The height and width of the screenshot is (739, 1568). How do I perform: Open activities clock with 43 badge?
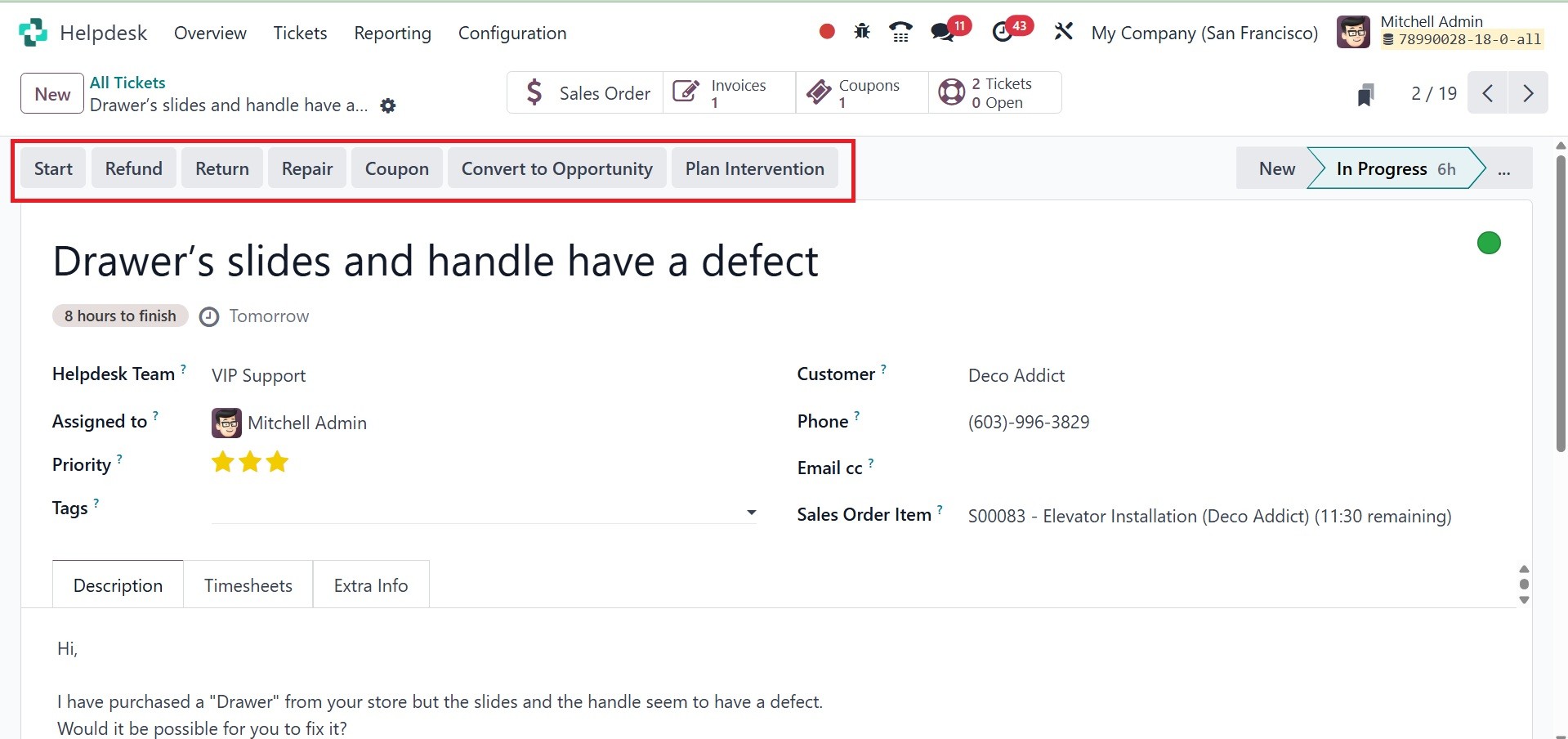click(1003, 32)
